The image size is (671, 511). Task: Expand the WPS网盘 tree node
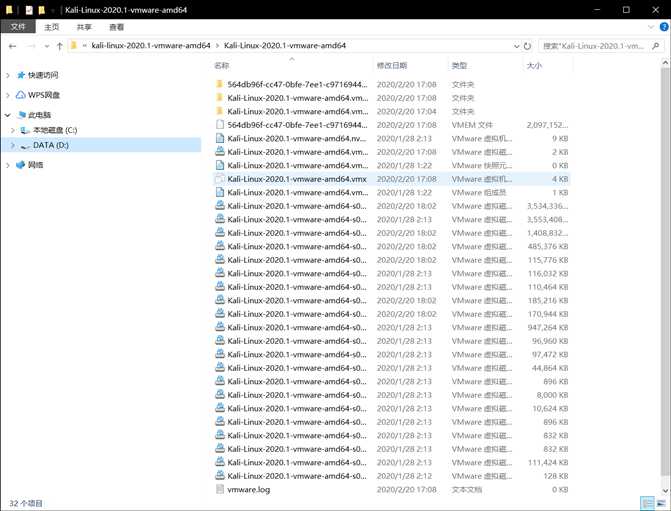[8, 95]
